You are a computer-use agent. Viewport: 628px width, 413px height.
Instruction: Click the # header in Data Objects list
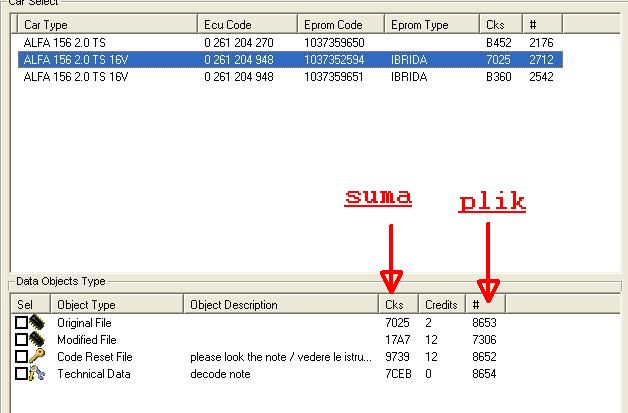(x=485, y=305)
